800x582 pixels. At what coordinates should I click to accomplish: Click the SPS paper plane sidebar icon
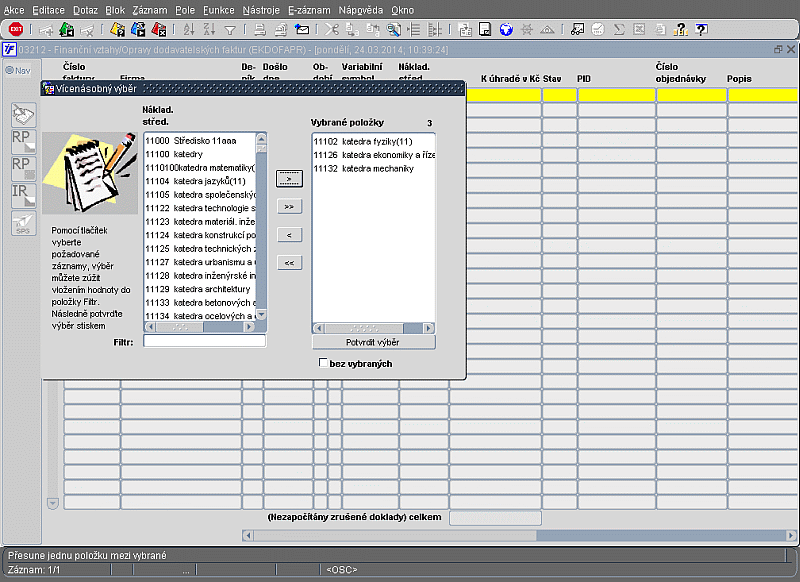22,225
